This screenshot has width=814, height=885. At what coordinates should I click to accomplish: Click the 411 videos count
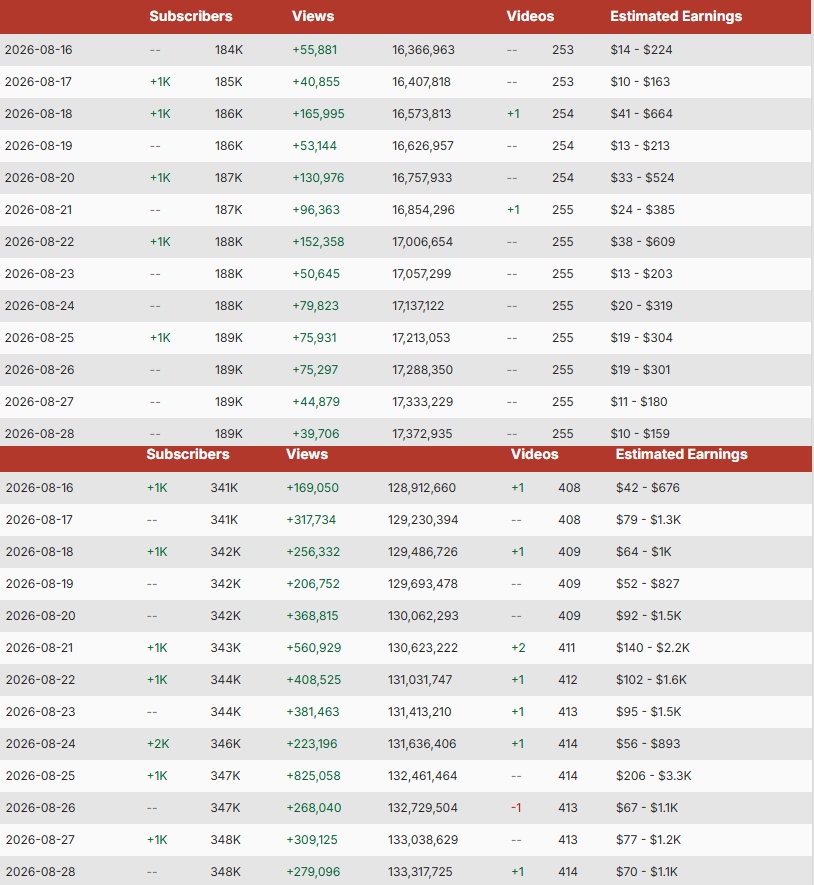(567, 648)
